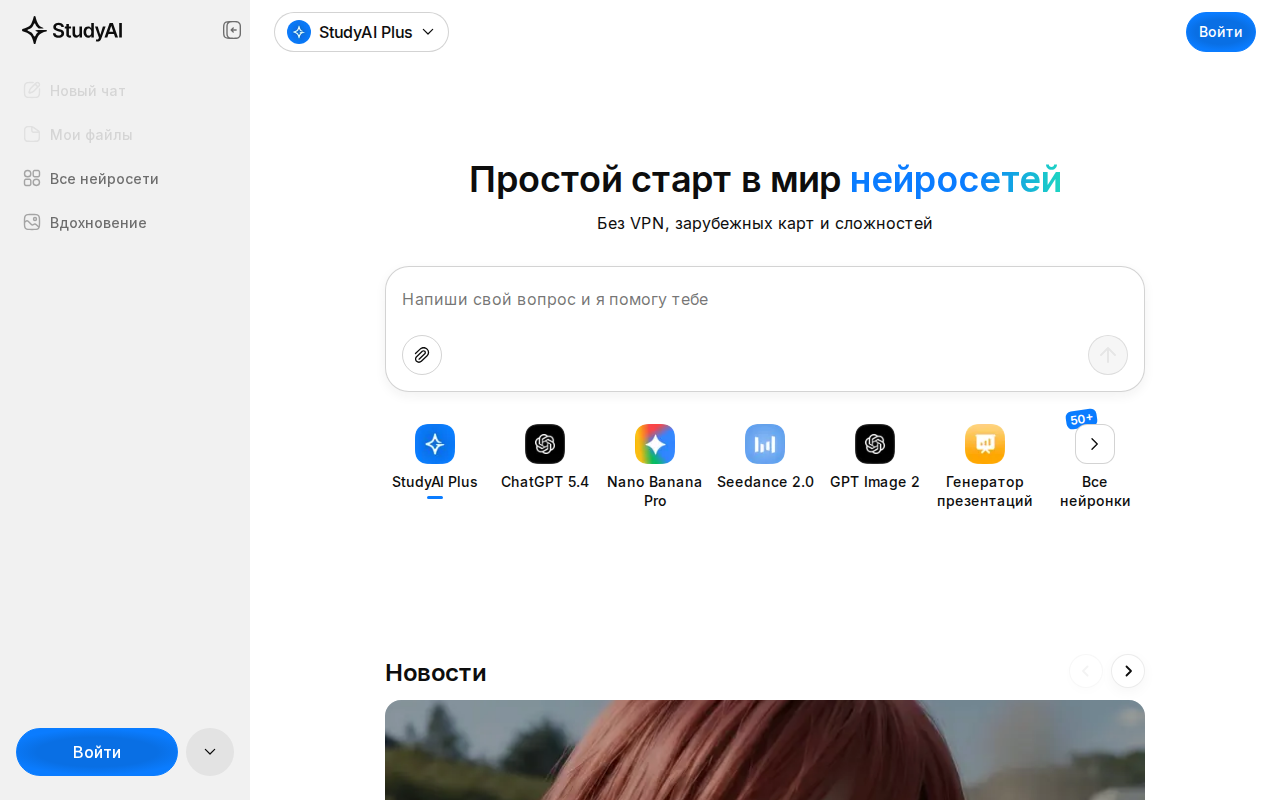1280x800 pixels.
Task: Click the top-right Войти button
Action: pos(1220,32)
